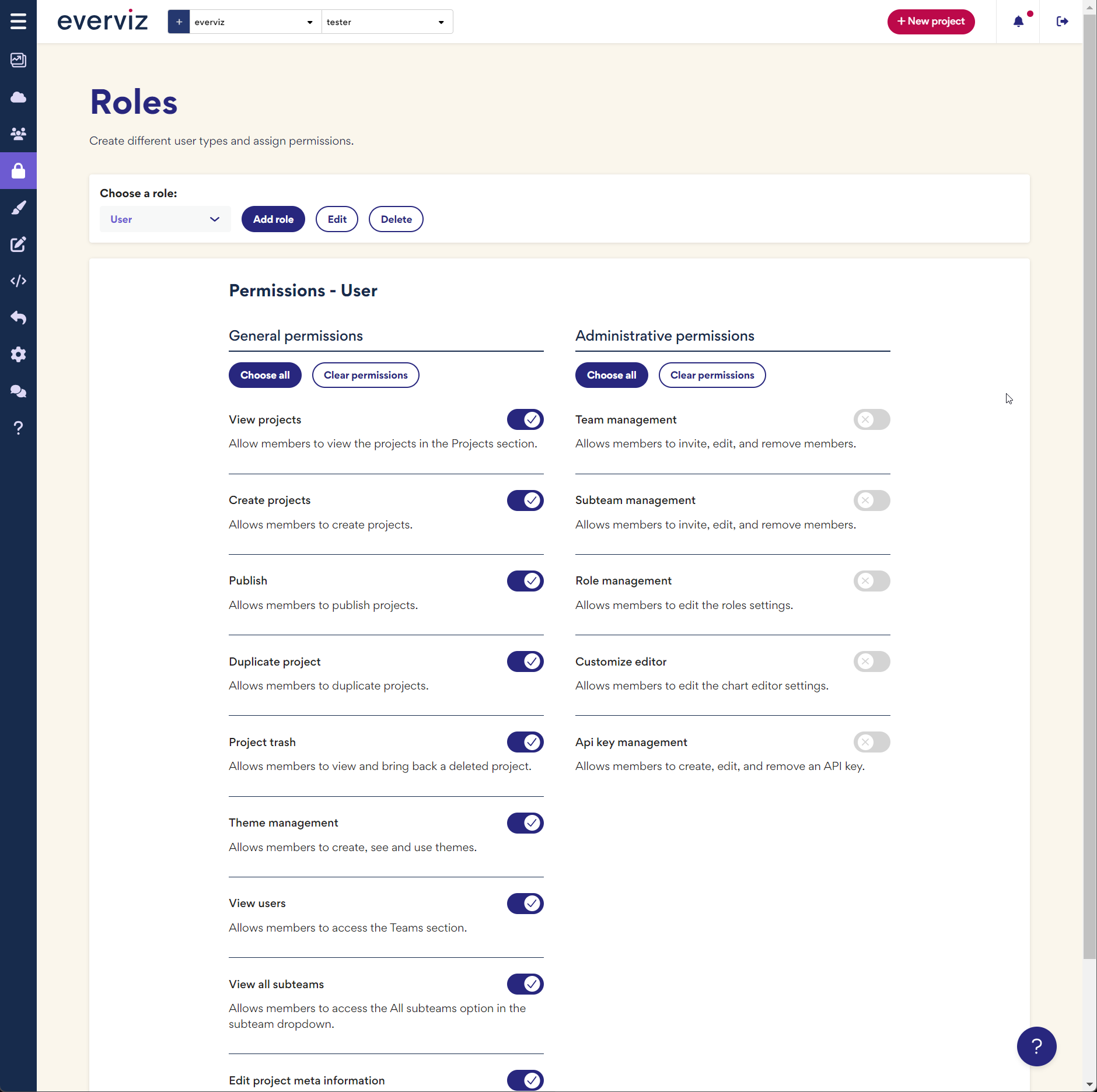
Task: Click the New project button
Action: coord(931,22)
